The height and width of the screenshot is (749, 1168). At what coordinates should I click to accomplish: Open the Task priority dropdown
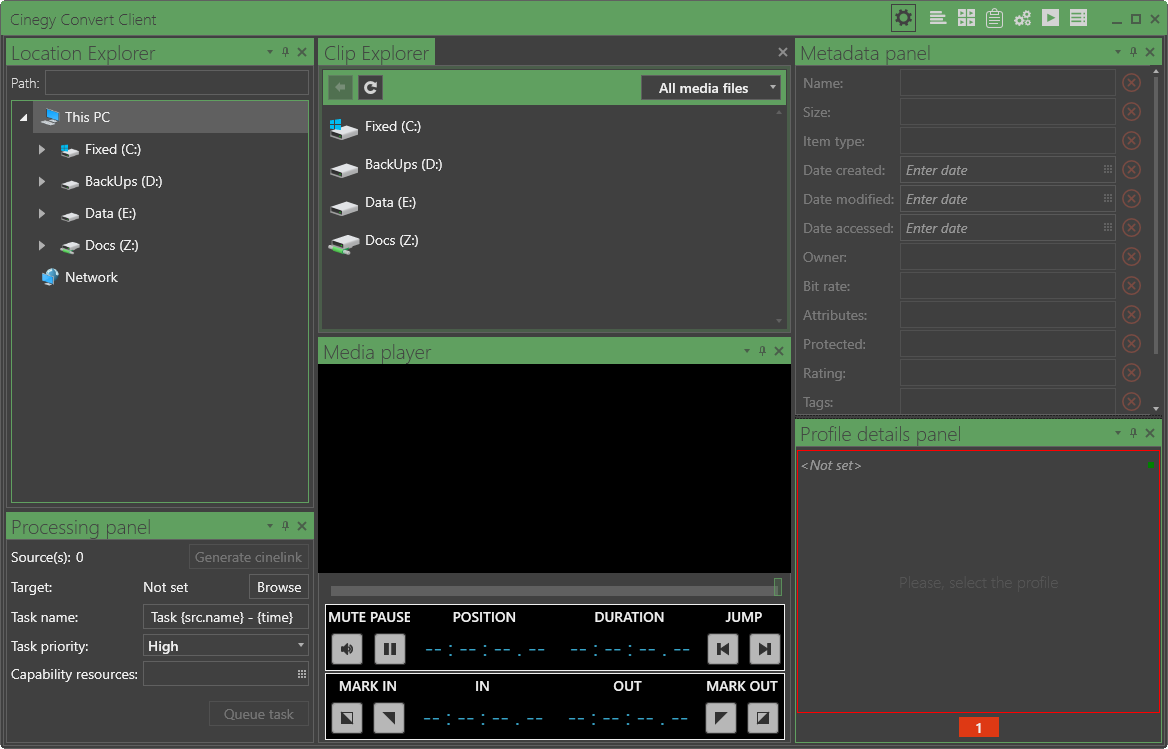tap(226, 646)
